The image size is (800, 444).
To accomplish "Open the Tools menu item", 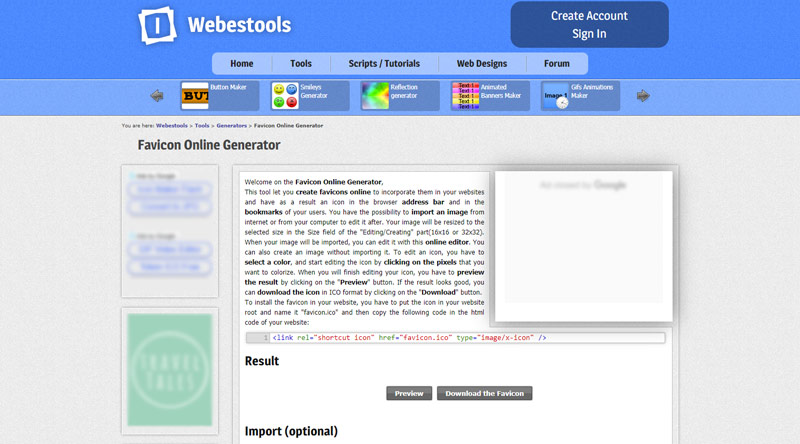I will coord(301,64).
